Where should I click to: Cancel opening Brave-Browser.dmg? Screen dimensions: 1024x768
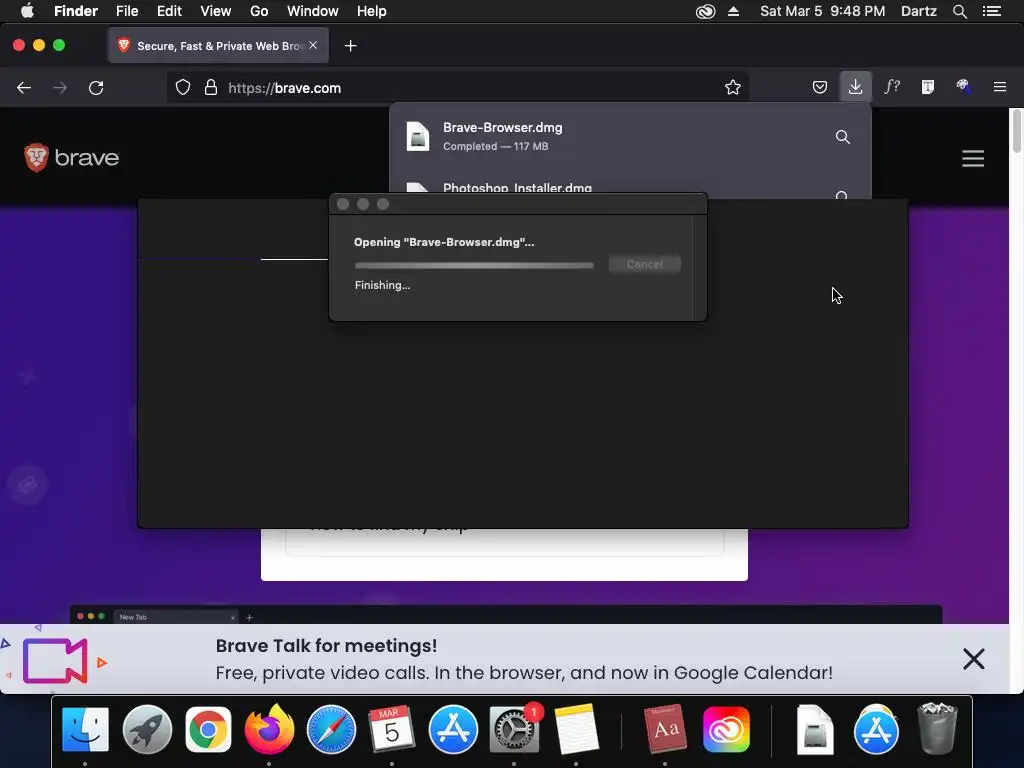pos(645,264)
